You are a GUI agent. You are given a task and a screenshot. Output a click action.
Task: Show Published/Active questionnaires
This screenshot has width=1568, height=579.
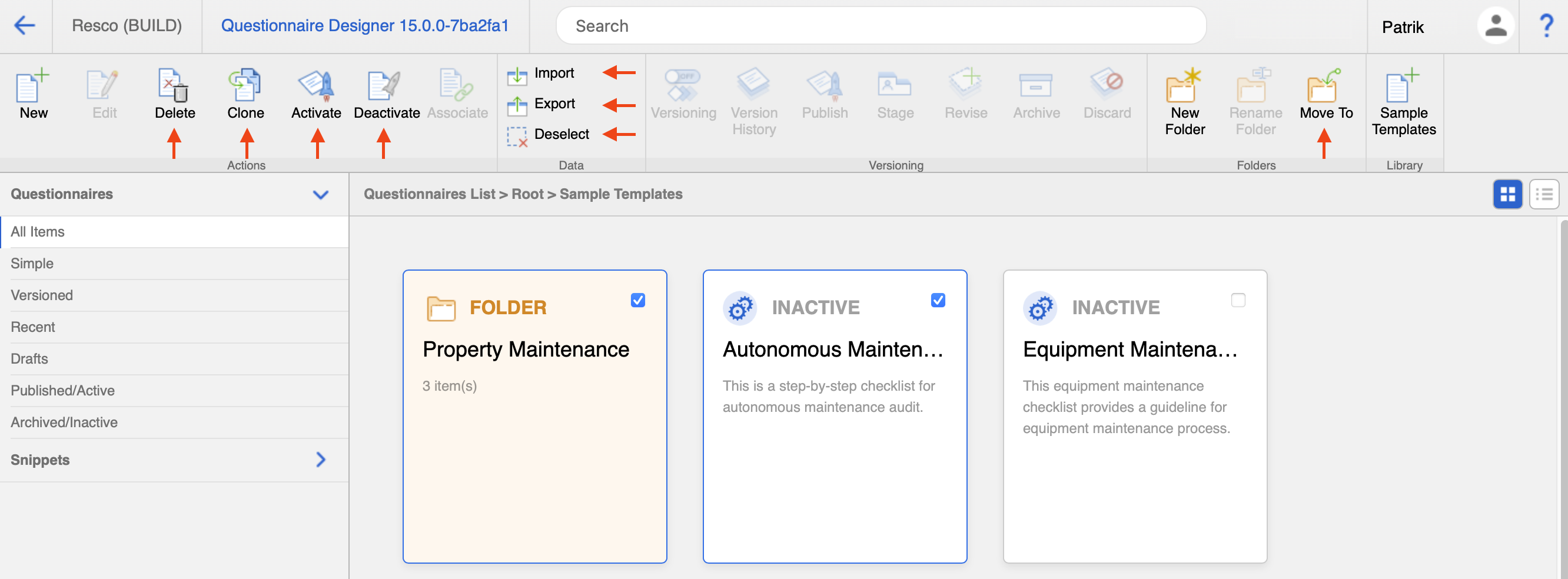(63, 390)
